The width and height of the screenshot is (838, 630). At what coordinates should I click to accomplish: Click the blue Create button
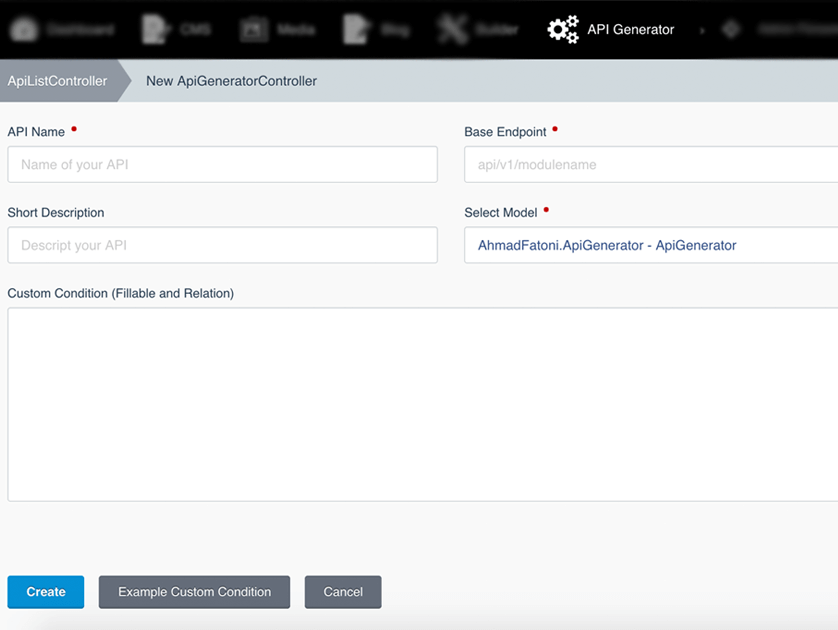point(46,592)
